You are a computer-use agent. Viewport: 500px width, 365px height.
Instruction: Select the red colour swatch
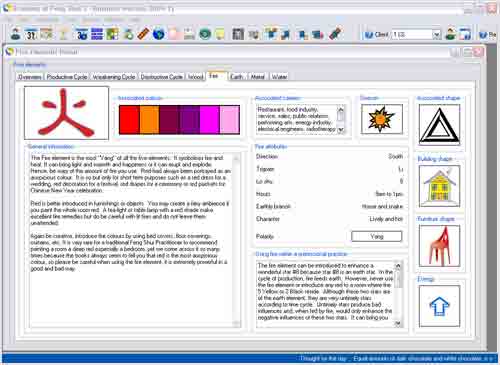pos(129,120)
